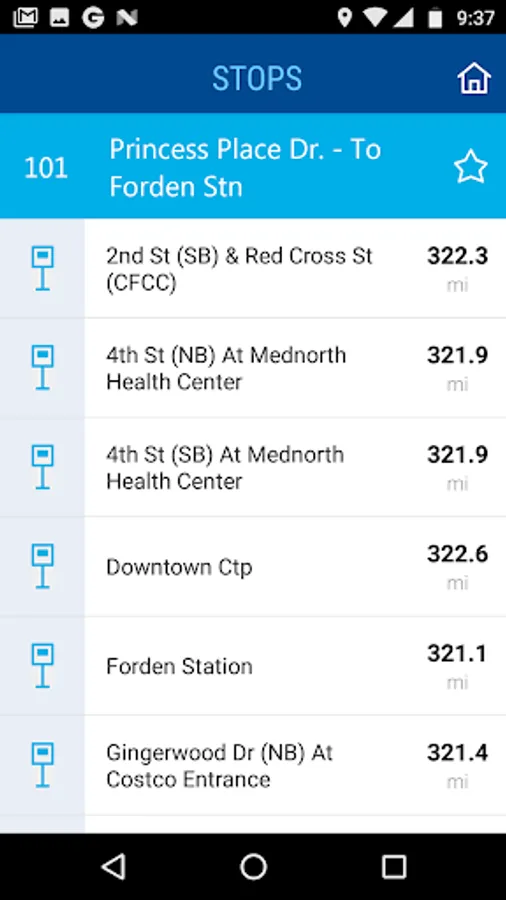Tap the home icon in header
The image size is (506, 900).
pyautogui.click(x=473, y=77)
